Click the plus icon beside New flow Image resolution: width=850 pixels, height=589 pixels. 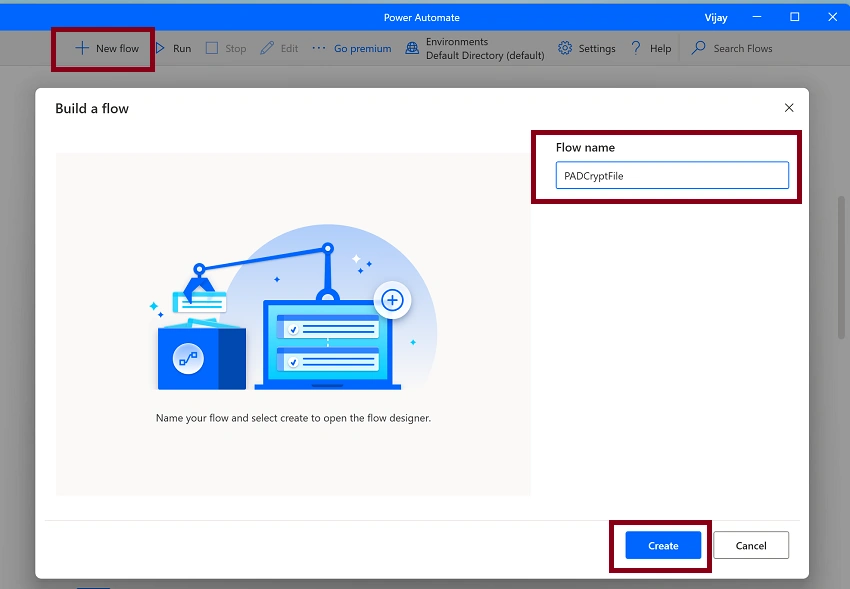coord(82,48)
